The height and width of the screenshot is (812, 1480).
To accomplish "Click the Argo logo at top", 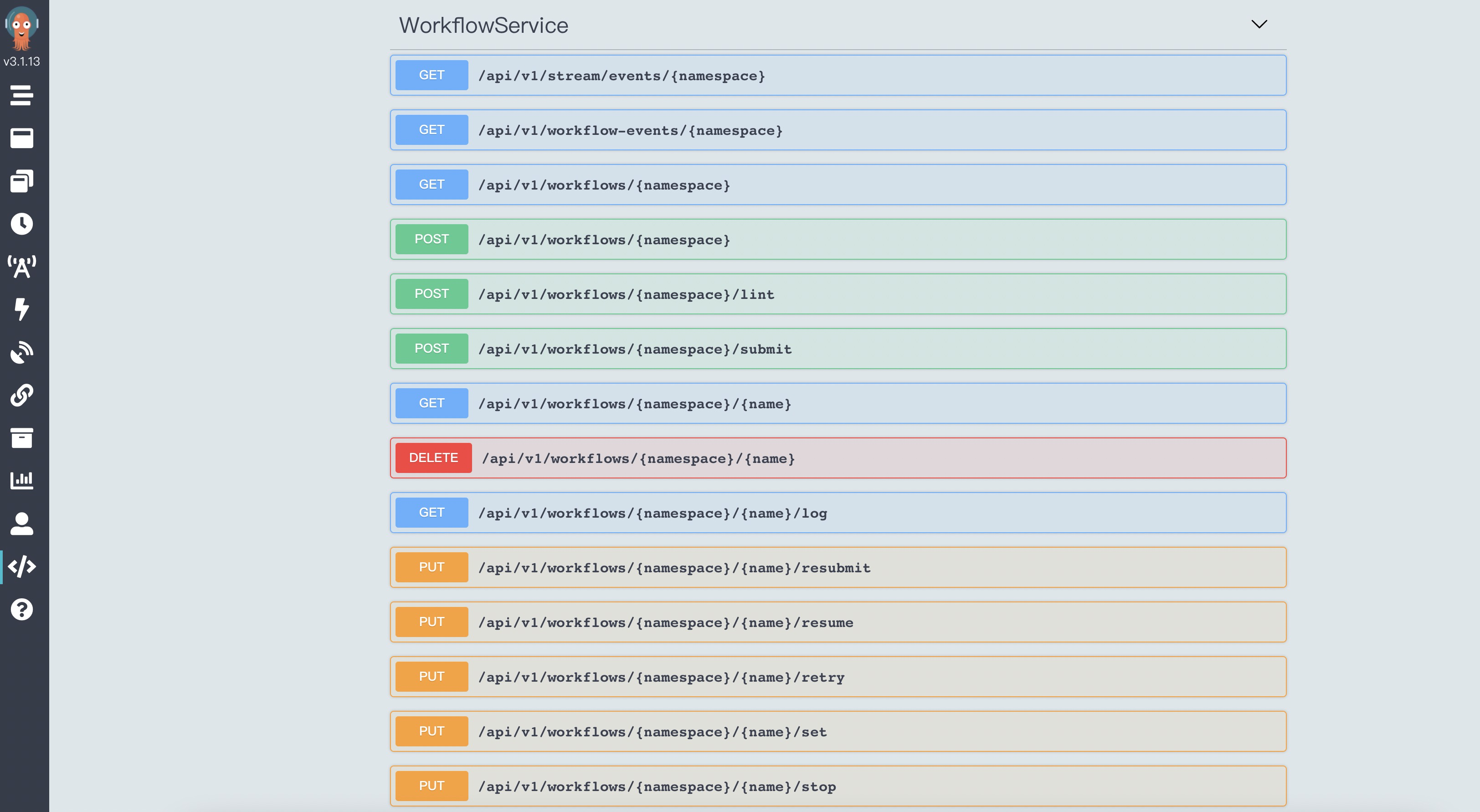I will (22, 28).
